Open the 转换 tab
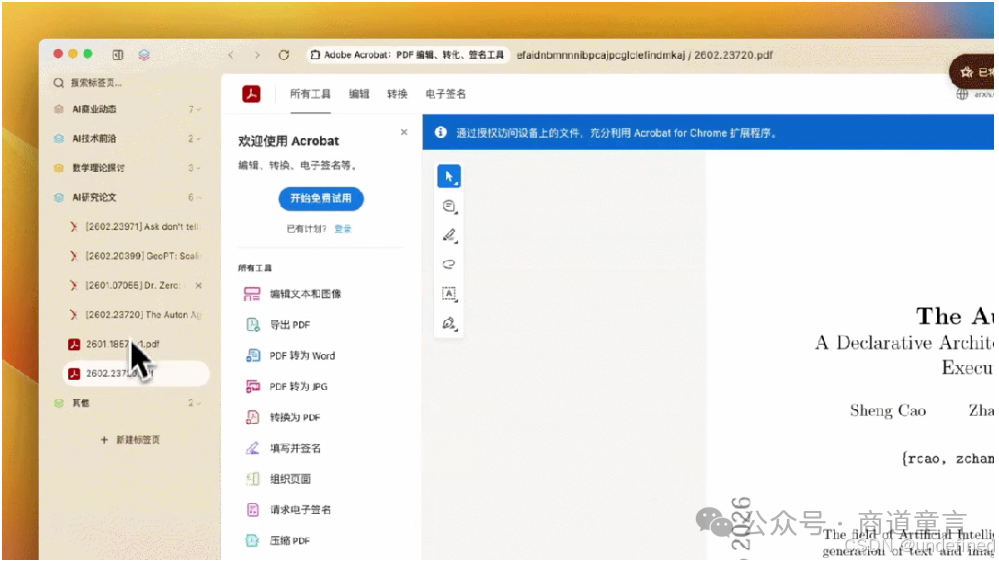 (397, 94)
